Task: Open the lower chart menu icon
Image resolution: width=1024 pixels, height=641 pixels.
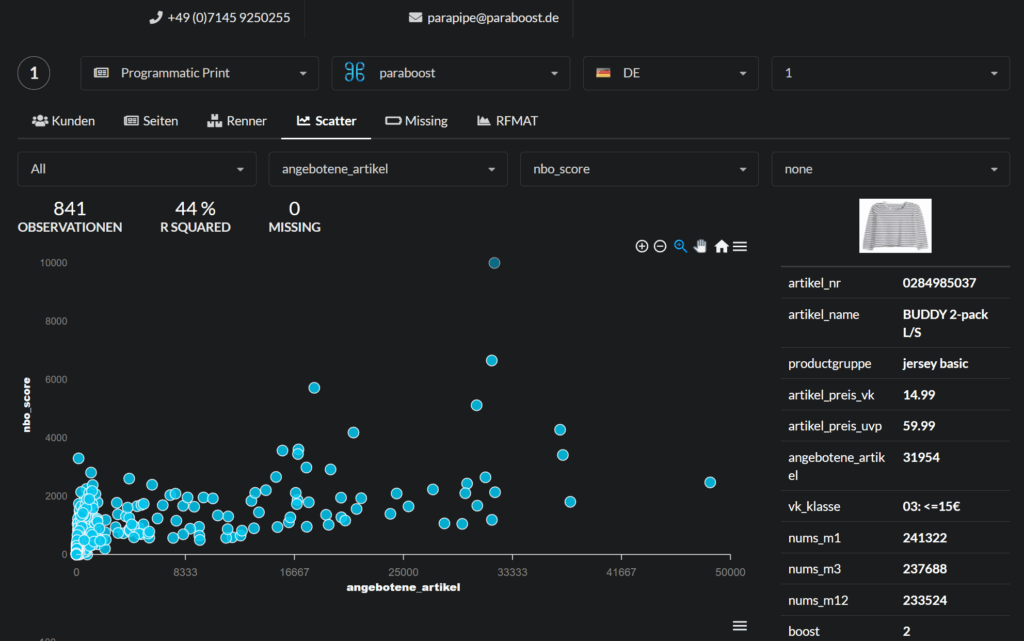Action: coord(740,625)
